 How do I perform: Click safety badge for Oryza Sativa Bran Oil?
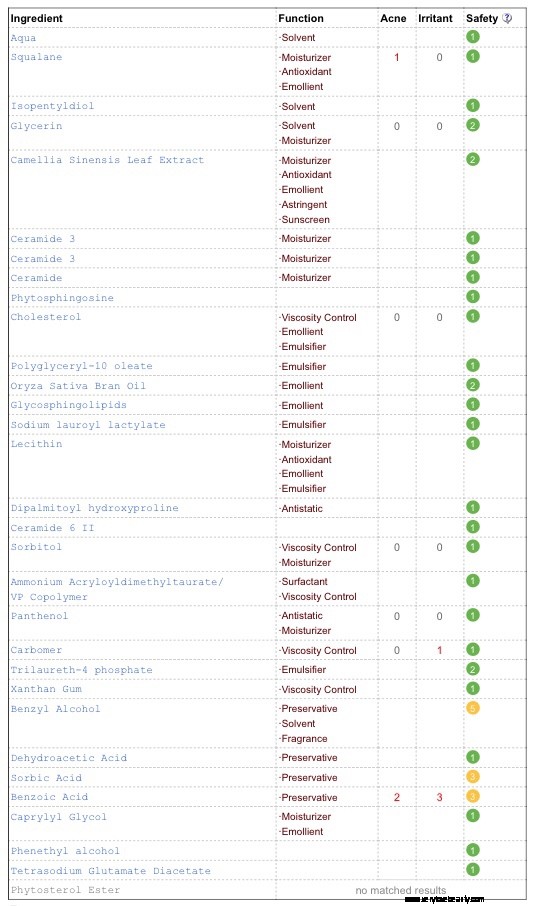point(473,385)
